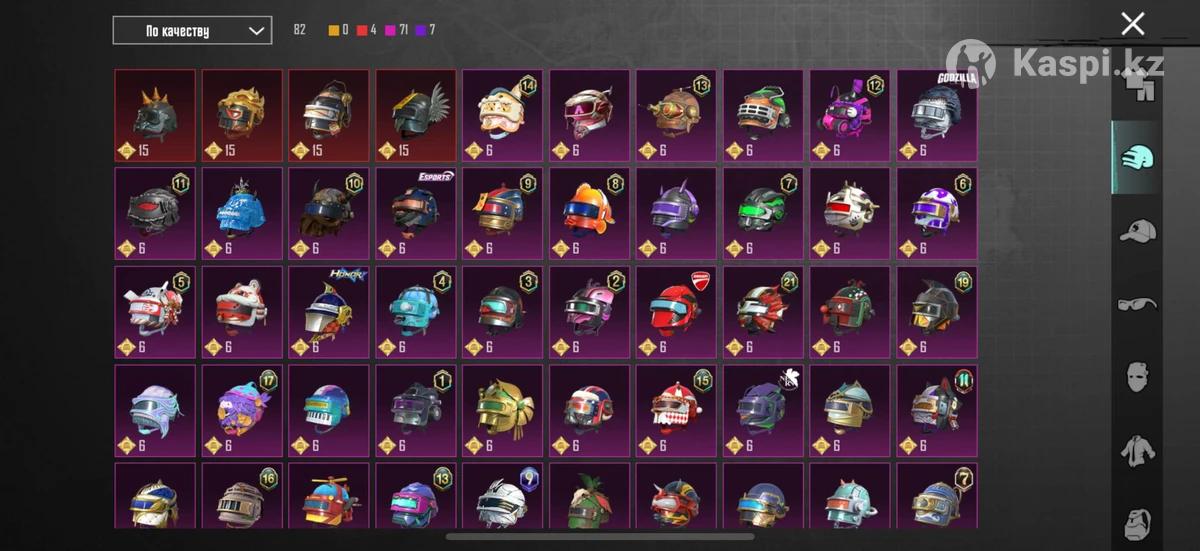
Task: Select the face mask category icon
Action: pos(1137,377)
